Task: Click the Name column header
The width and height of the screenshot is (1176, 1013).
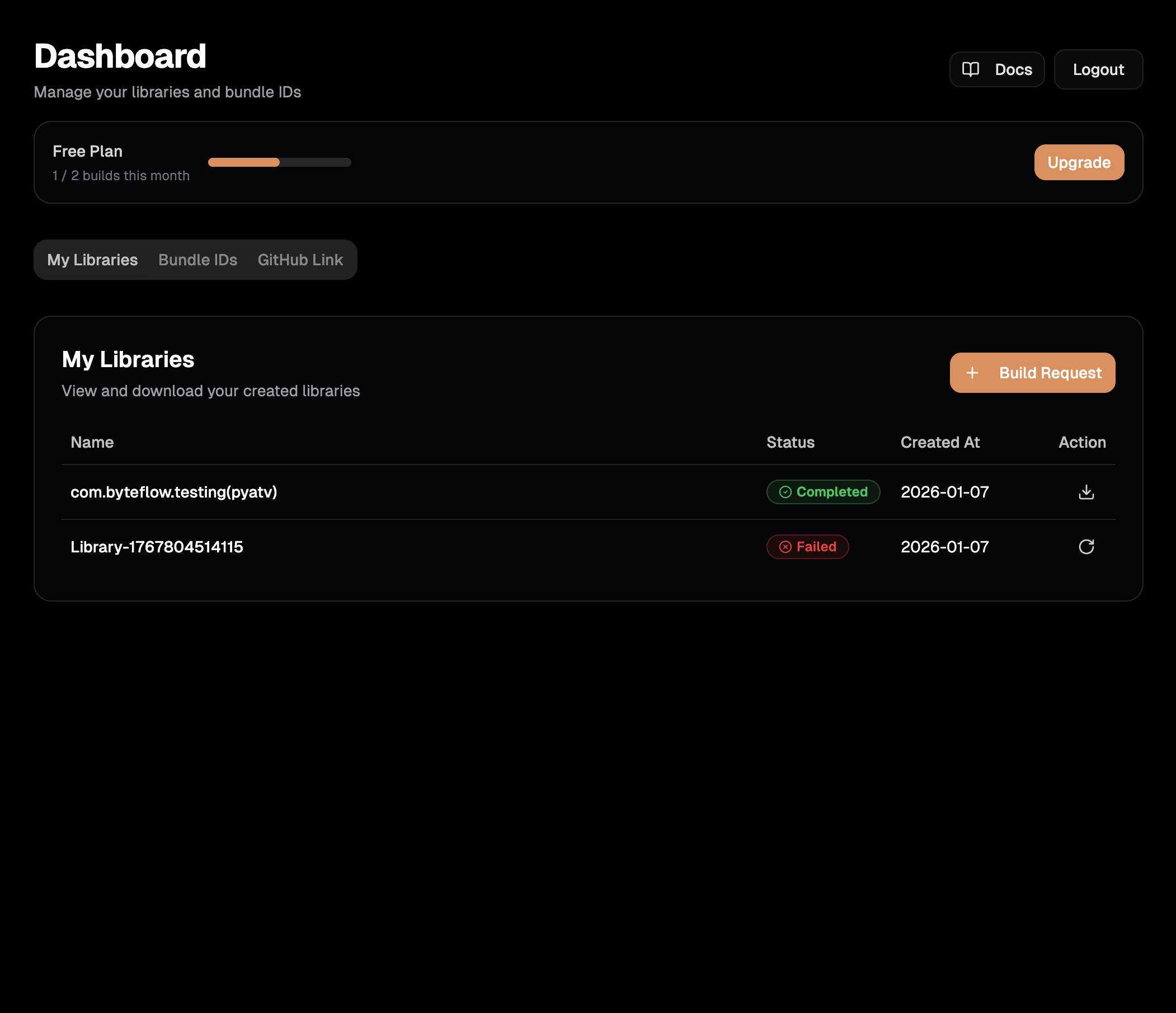Action: tap(91, 442)
